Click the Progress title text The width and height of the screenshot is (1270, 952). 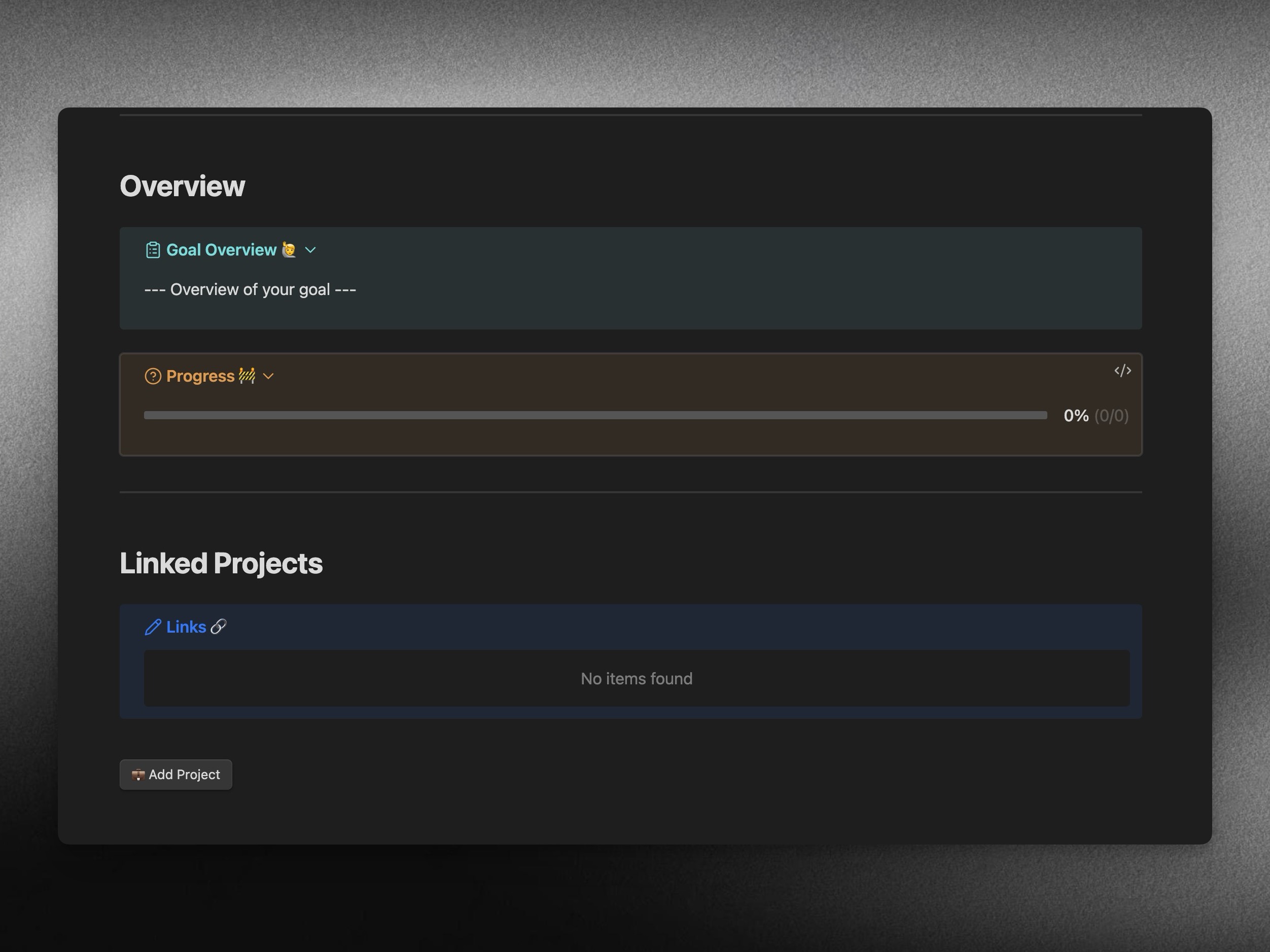click(200, 377)
